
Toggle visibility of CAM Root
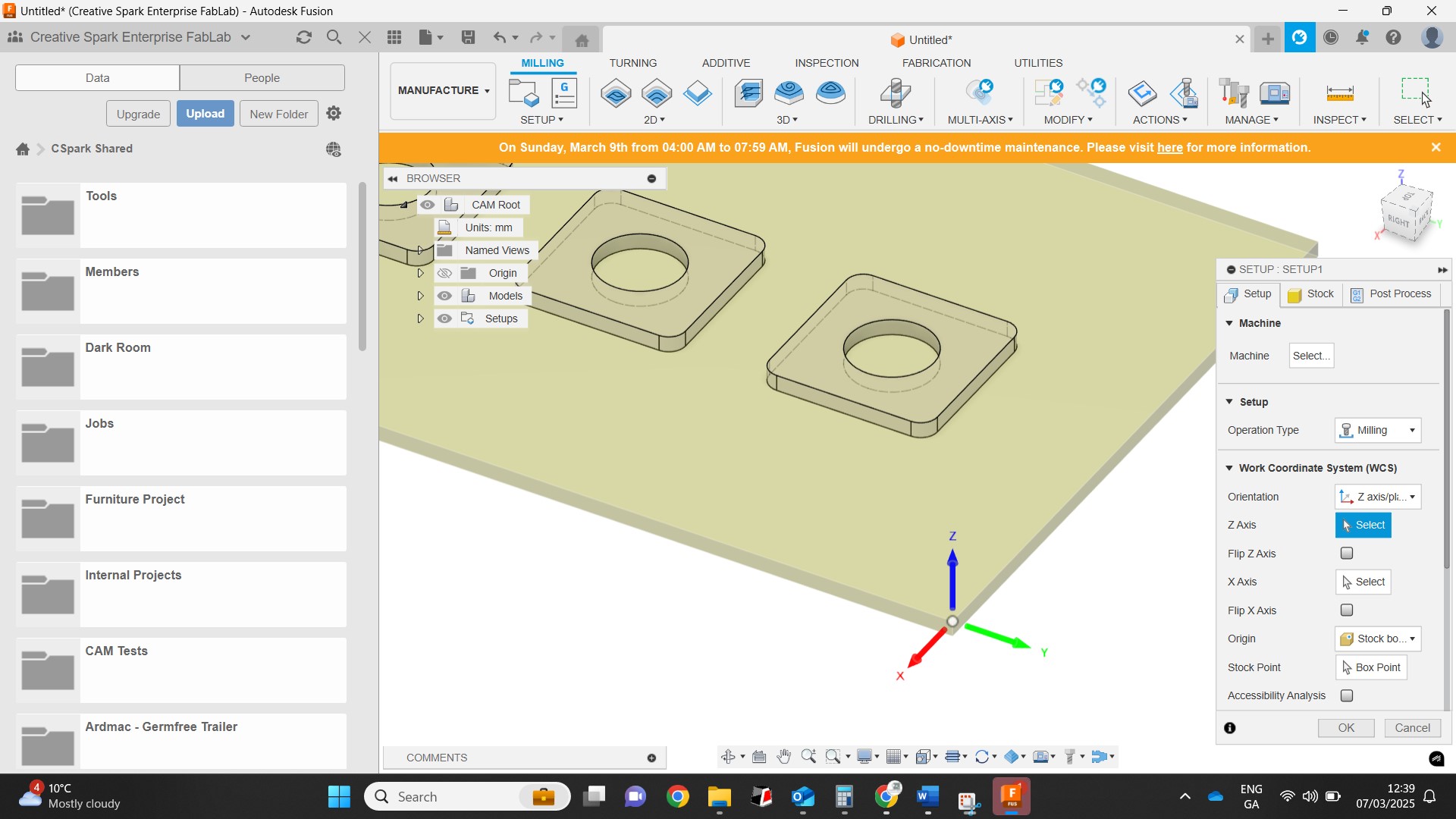[428, 205]
